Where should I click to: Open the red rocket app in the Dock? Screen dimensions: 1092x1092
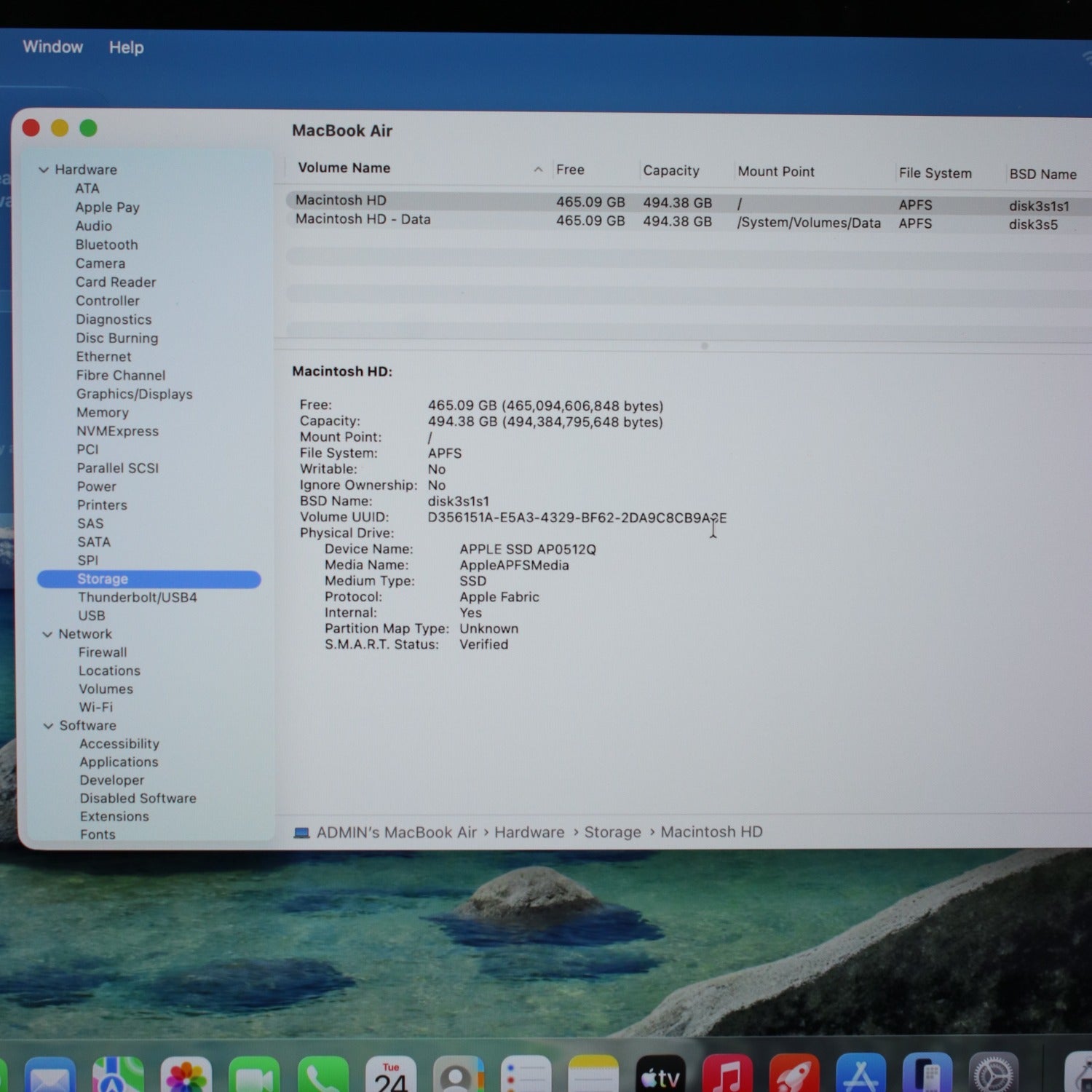click(x=795, y=1075)
